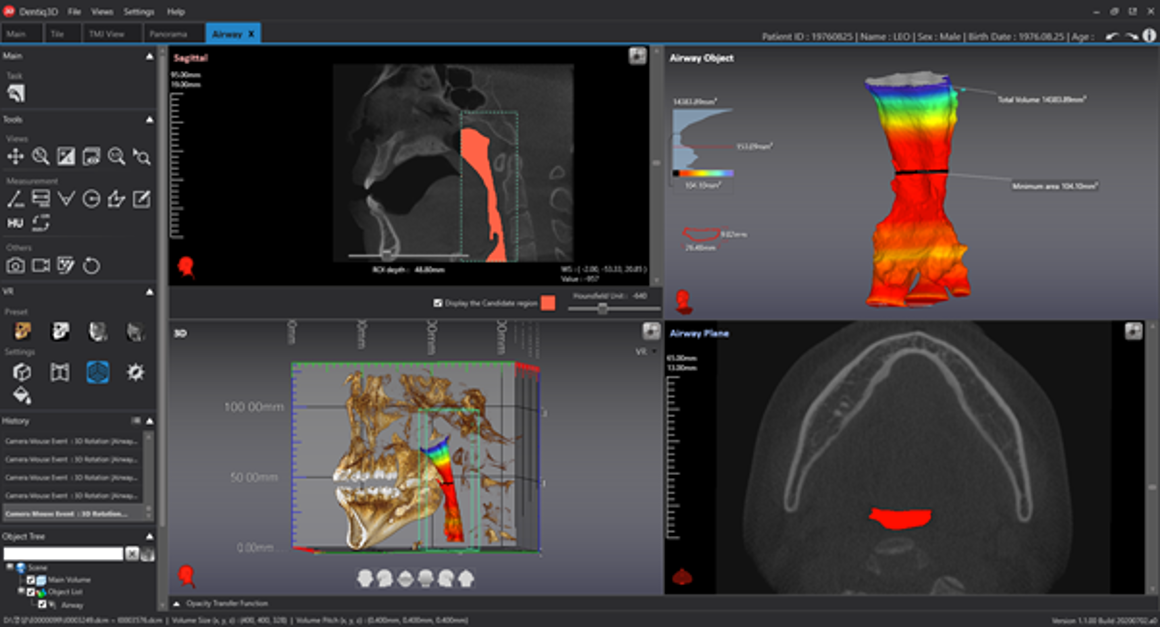Open the VR gear settings icon
Image resolution: width=1160 pixels, height=627 pixels.
click(x=135, y=372)
